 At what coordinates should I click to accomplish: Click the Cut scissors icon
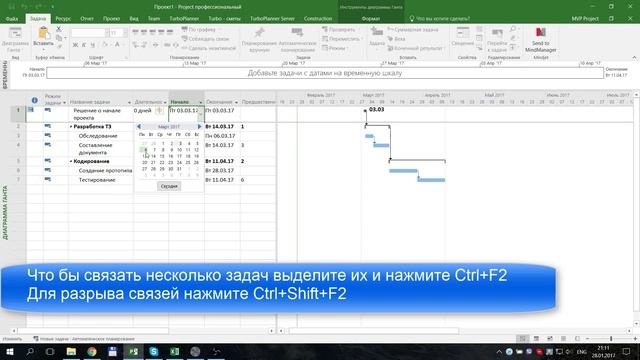[59, 29]
